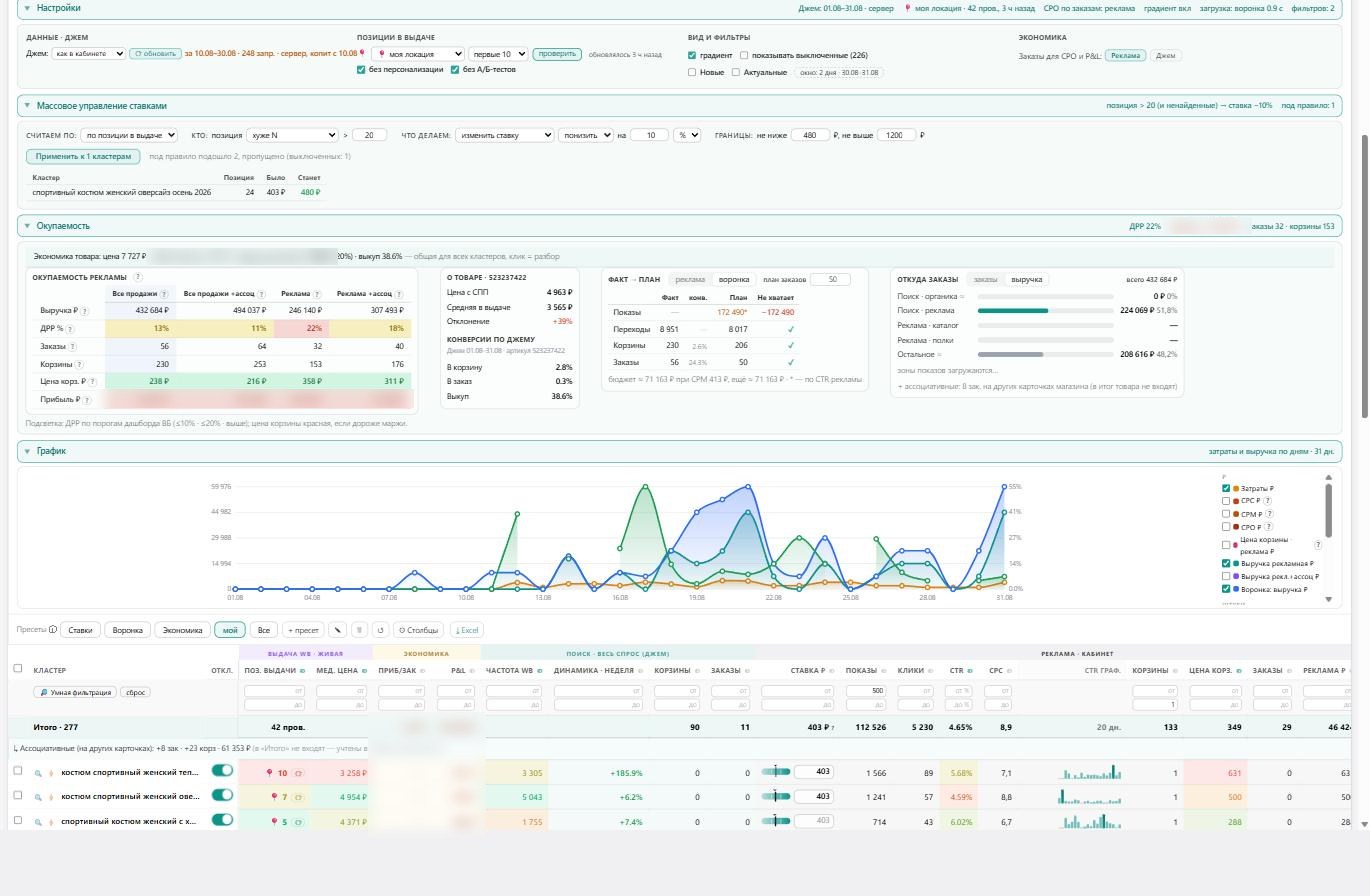Viewport: 1370px width, 896px height.
Task: Turn off the switch for "костюм спортивный женский теп…"
Action: click(222, 771)
